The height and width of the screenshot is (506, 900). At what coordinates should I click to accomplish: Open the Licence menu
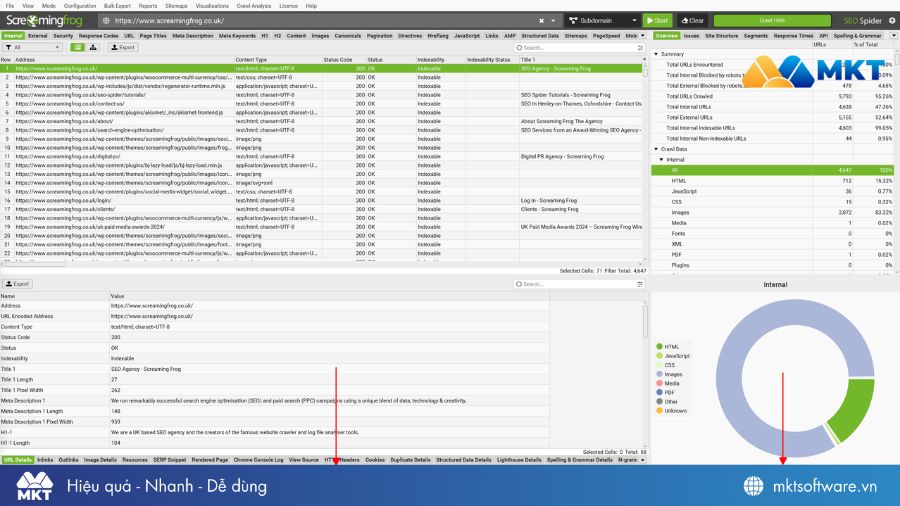pyautogui.click(x=288, y=6)
